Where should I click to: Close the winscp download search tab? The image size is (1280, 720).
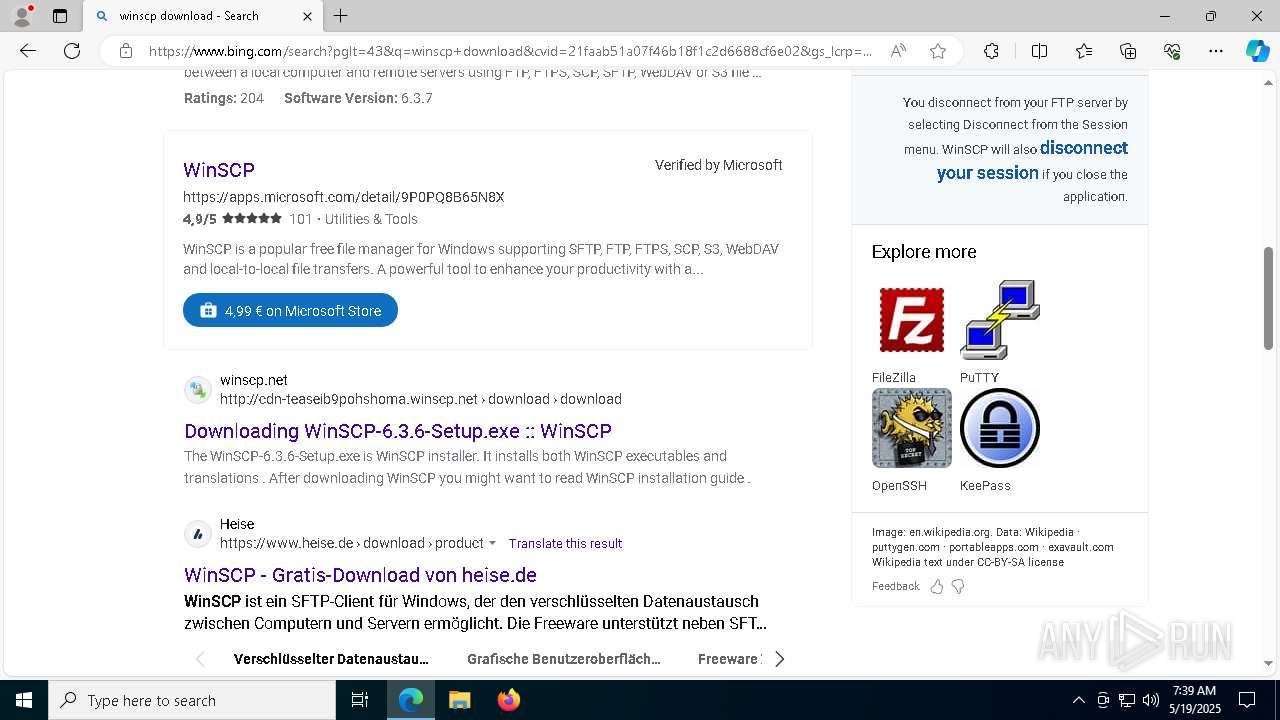click(307, 16)
